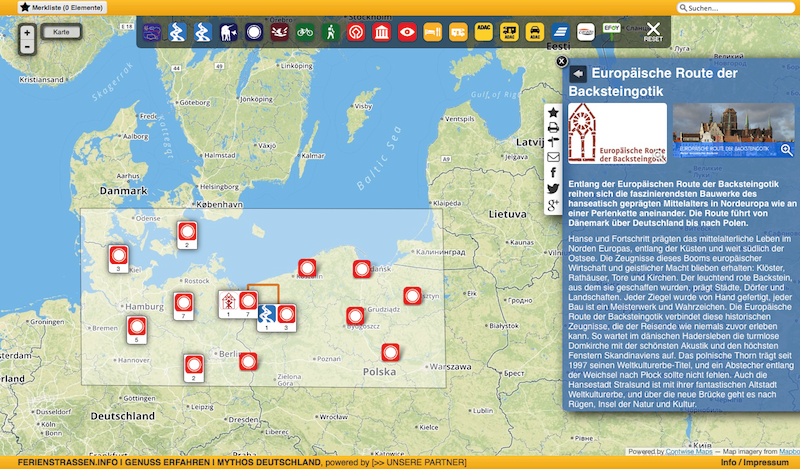Click the Suchen search field

click(736, 8)
